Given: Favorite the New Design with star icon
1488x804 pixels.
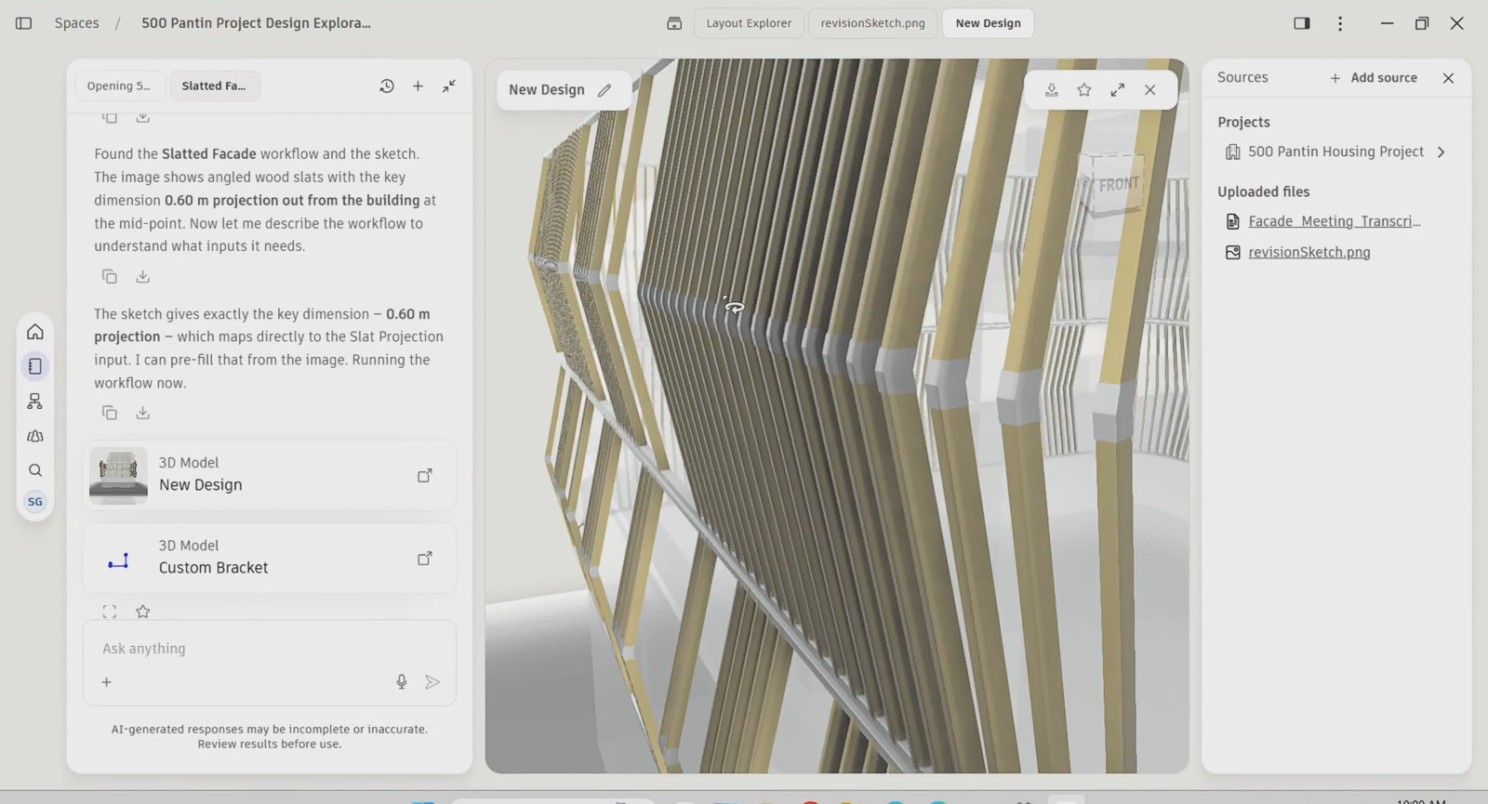Looking at the screenshot, I should pyautogui.click(x=1084, y=90).
